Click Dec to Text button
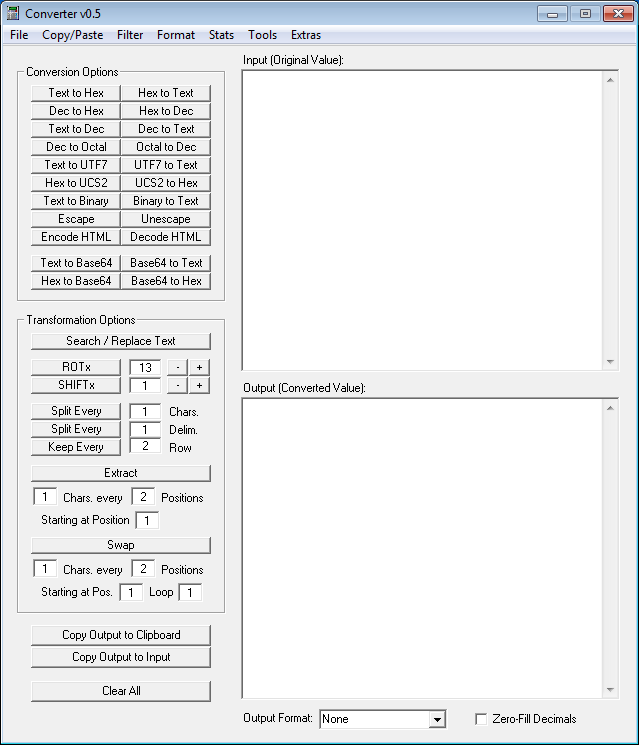This screenshot has height=745, width=639. click(166, 129)
